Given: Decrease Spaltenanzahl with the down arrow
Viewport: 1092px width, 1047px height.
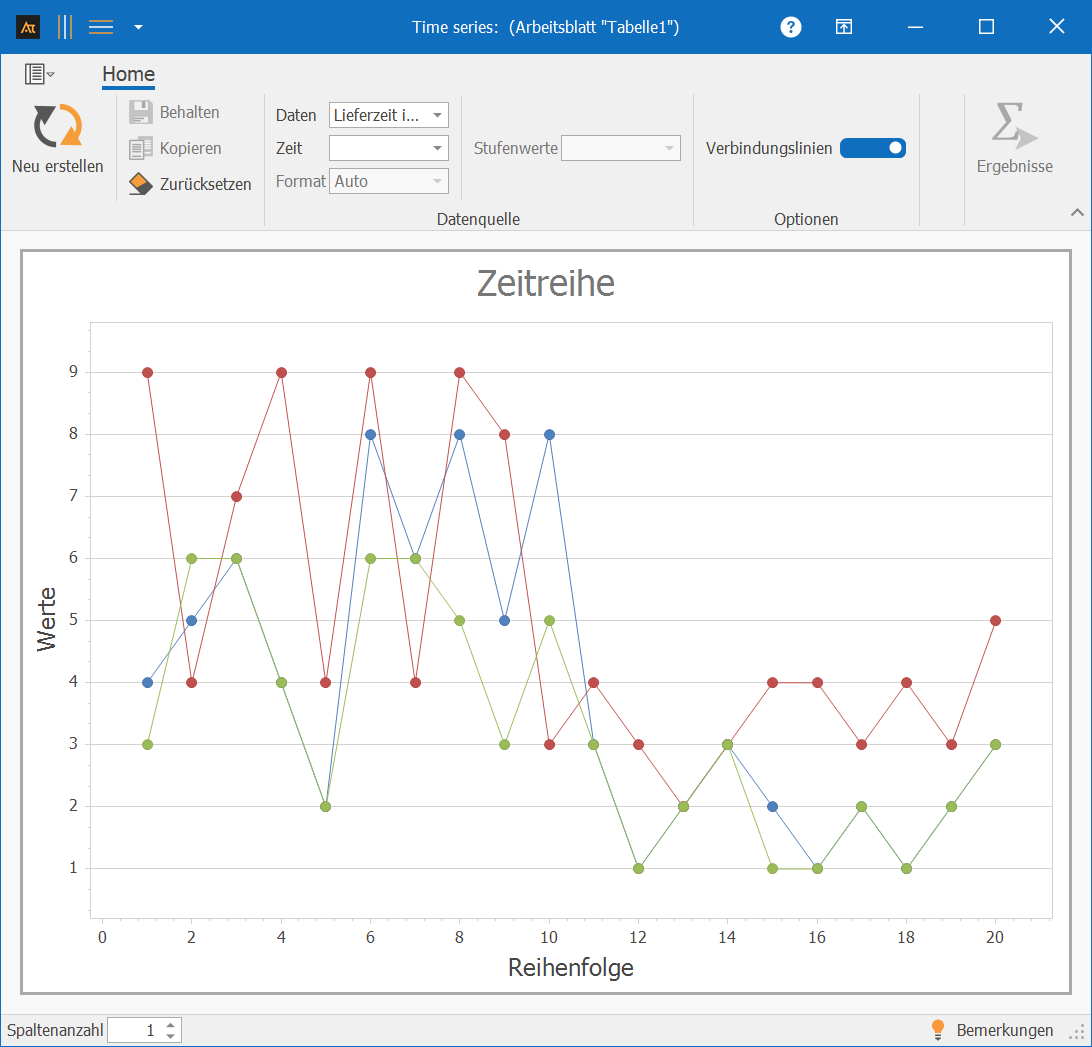Looking at the screenshot, I should [x=171, y=1035].
